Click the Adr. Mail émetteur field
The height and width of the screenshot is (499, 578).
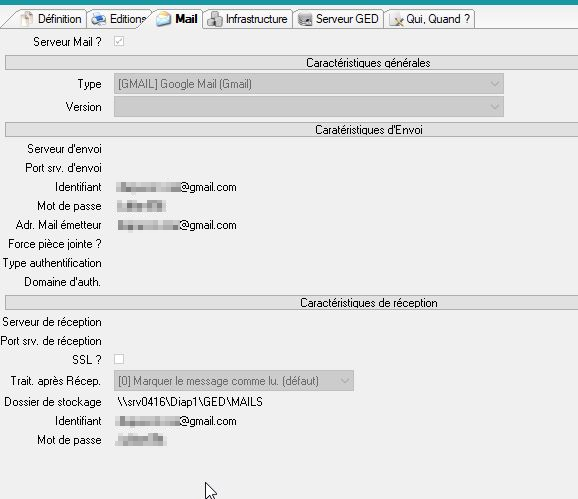click(177, 225)
